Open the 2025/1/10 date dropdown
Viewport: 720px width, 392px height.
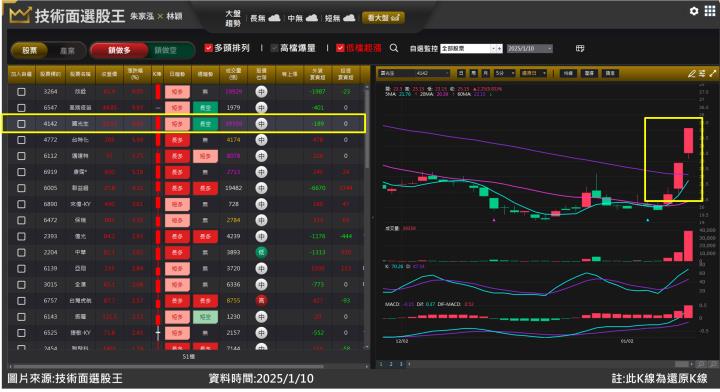(x=529, y=49)
